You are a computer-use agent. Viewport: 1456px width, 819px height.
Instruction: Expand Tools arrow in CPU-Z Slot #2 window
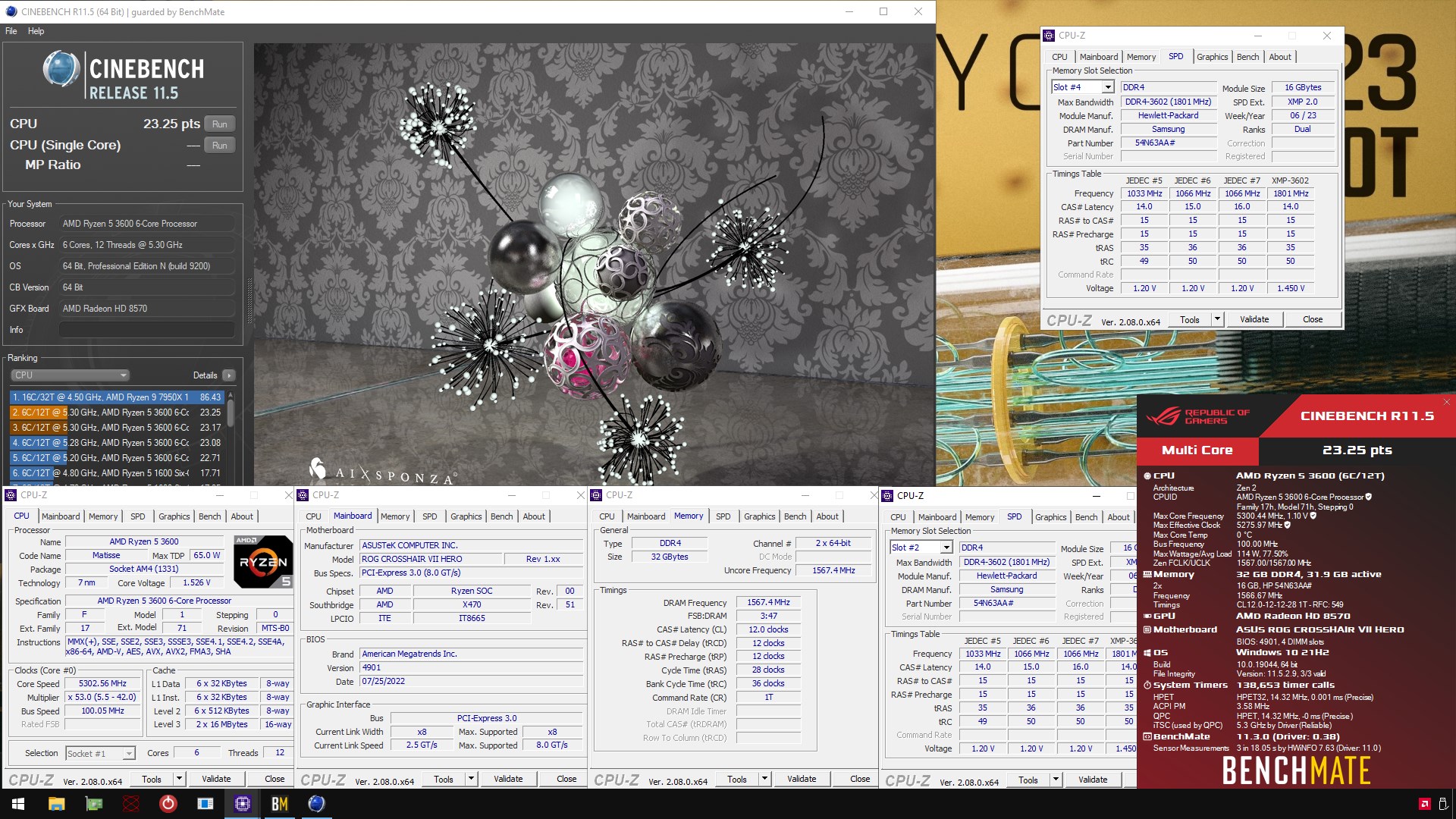pos(1056,780)
